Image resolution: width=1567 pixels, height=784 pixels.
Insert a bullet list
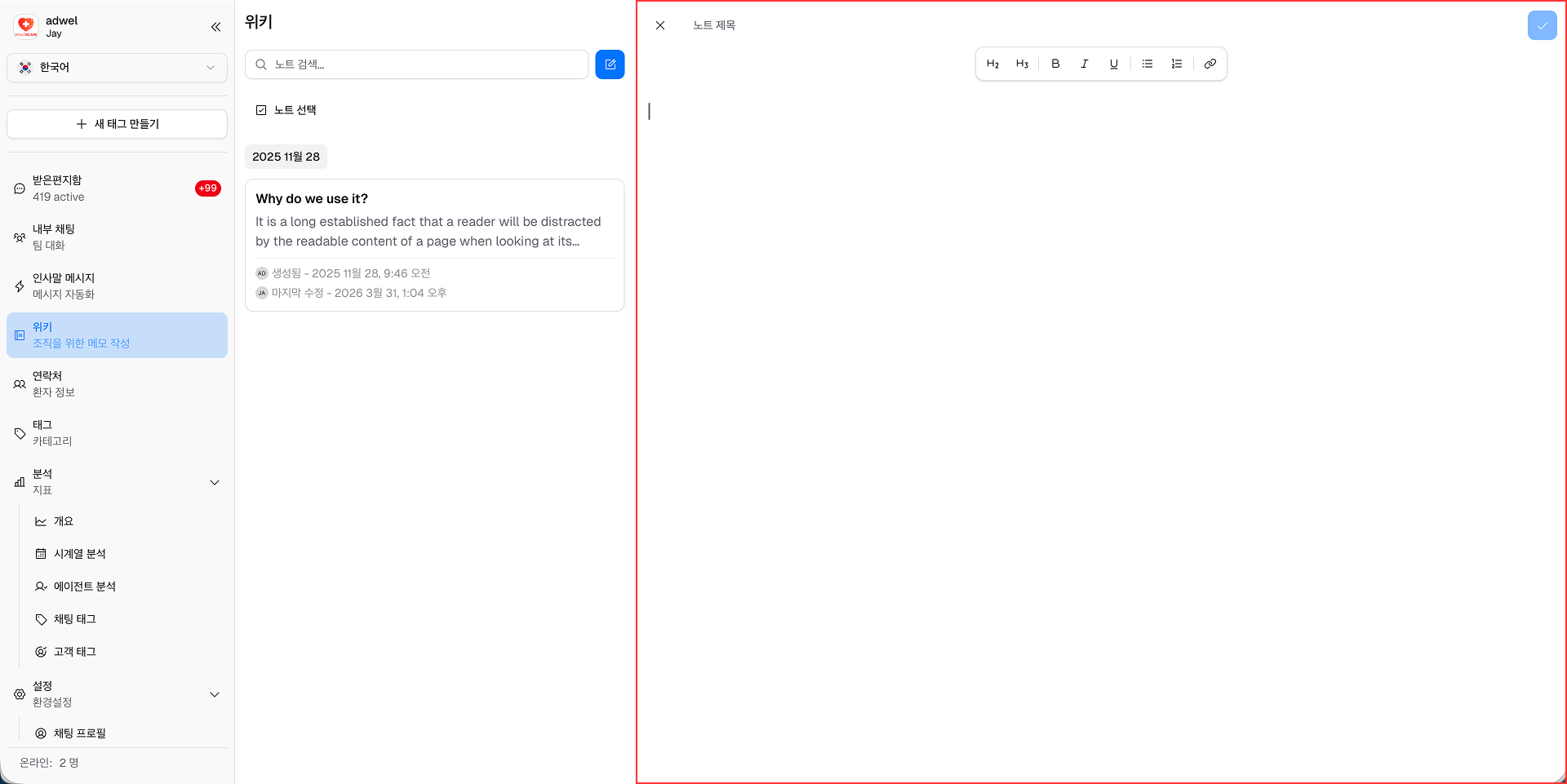(x=1147, y=63)
